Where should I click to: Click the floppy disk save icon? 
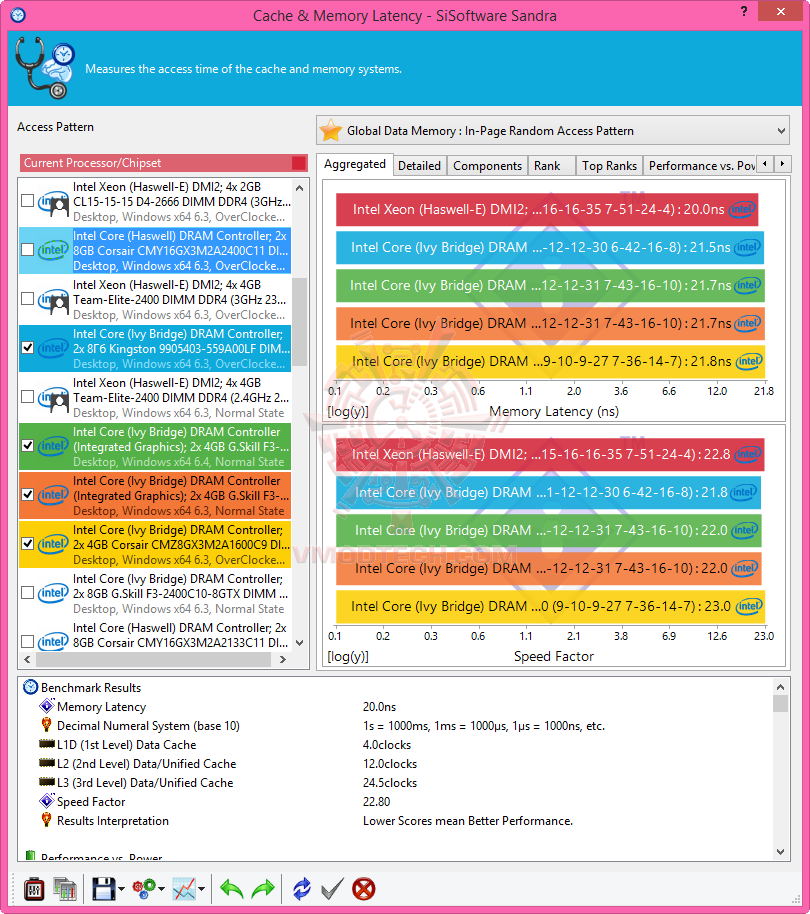tap(104, 889)
